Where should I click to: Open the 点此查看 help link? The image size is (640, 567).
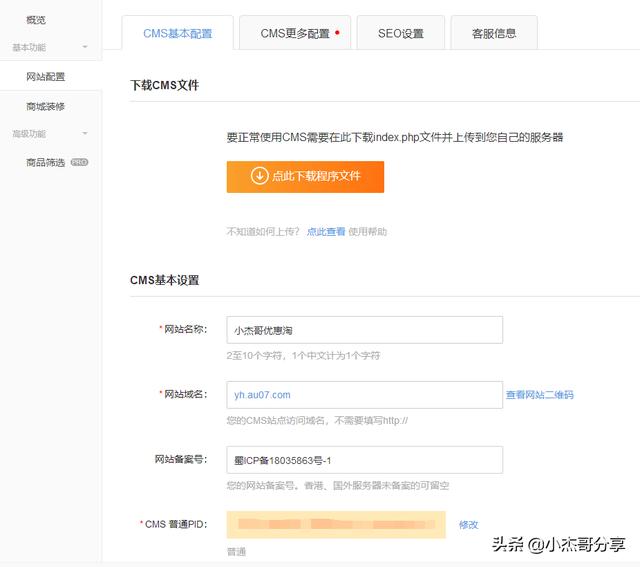pos(326,232)
